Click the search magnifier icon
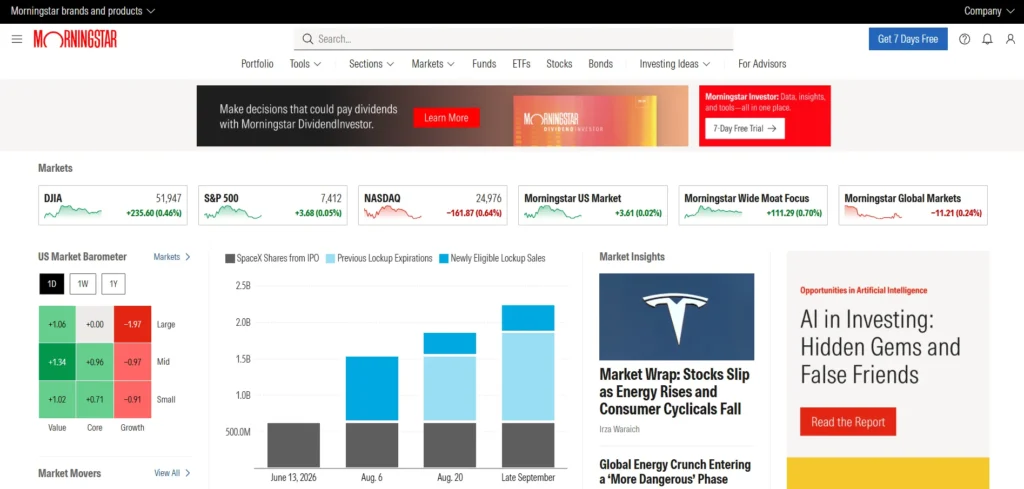 308,39
